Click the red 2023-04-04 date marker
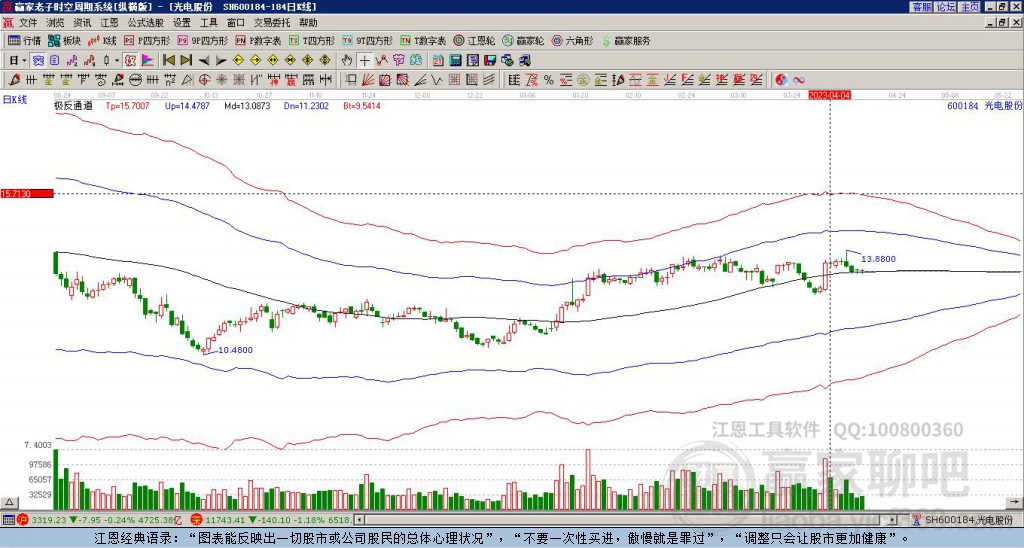 829,95
